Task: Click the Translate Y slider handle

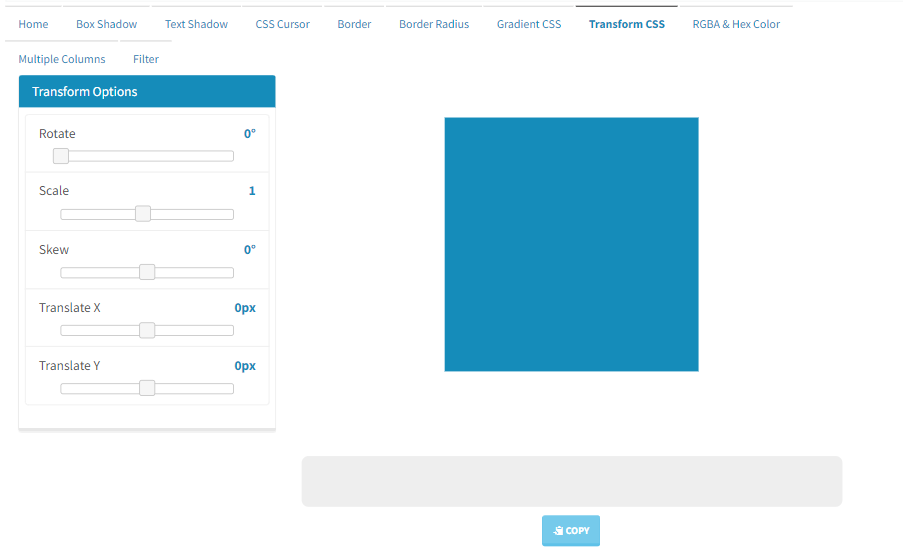Action: click(x=147, y=388)
